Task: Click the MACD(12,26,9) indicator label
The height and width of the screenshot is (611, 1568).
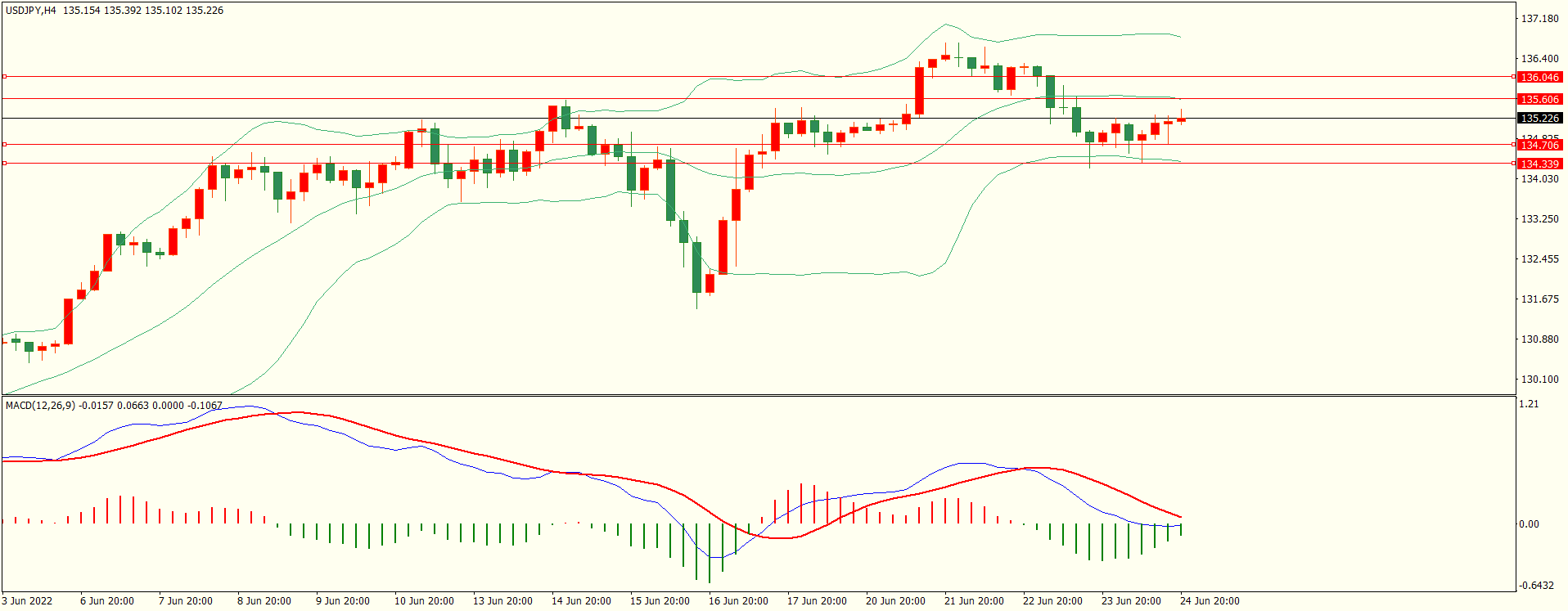Action: [40, 405]
